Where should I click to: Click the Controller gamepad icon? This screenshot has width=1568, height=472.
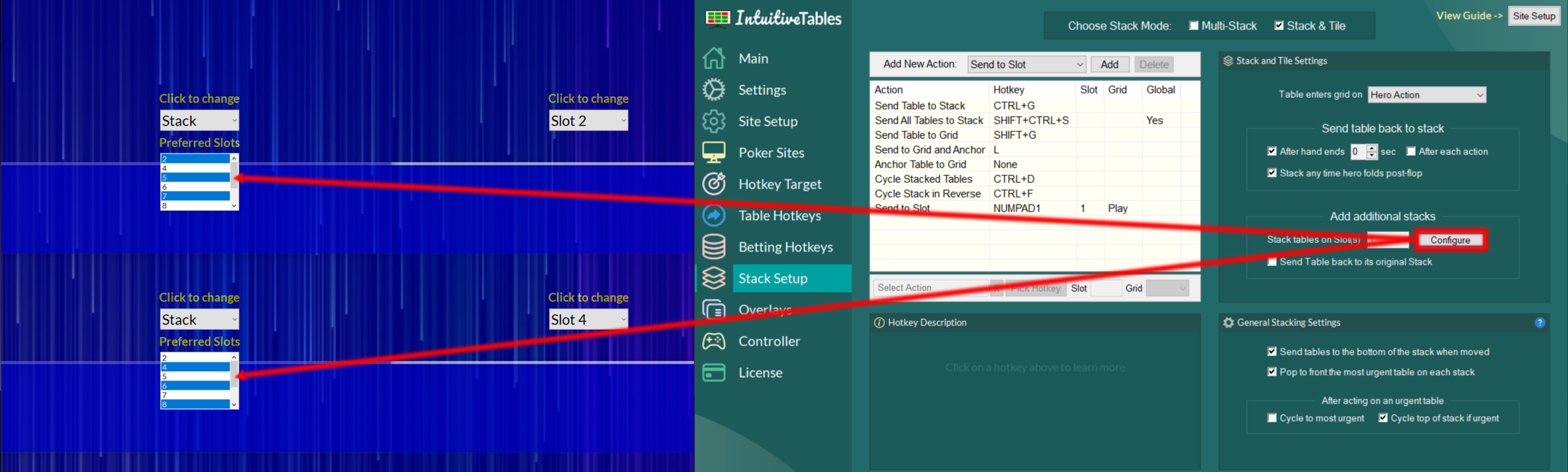(x=714, y=341)
